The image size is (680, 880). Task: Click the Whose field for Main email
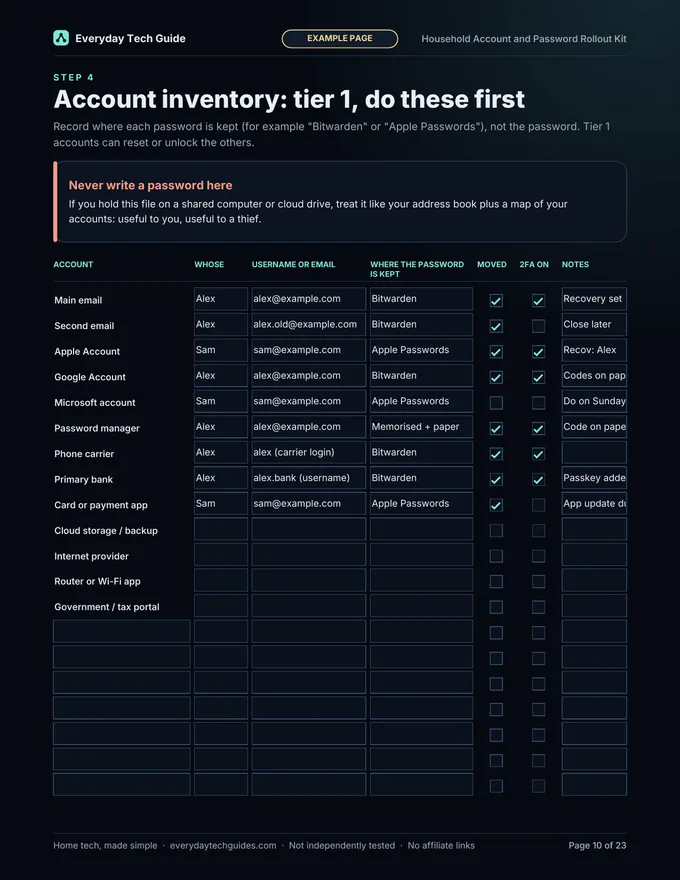pos(221,299)
